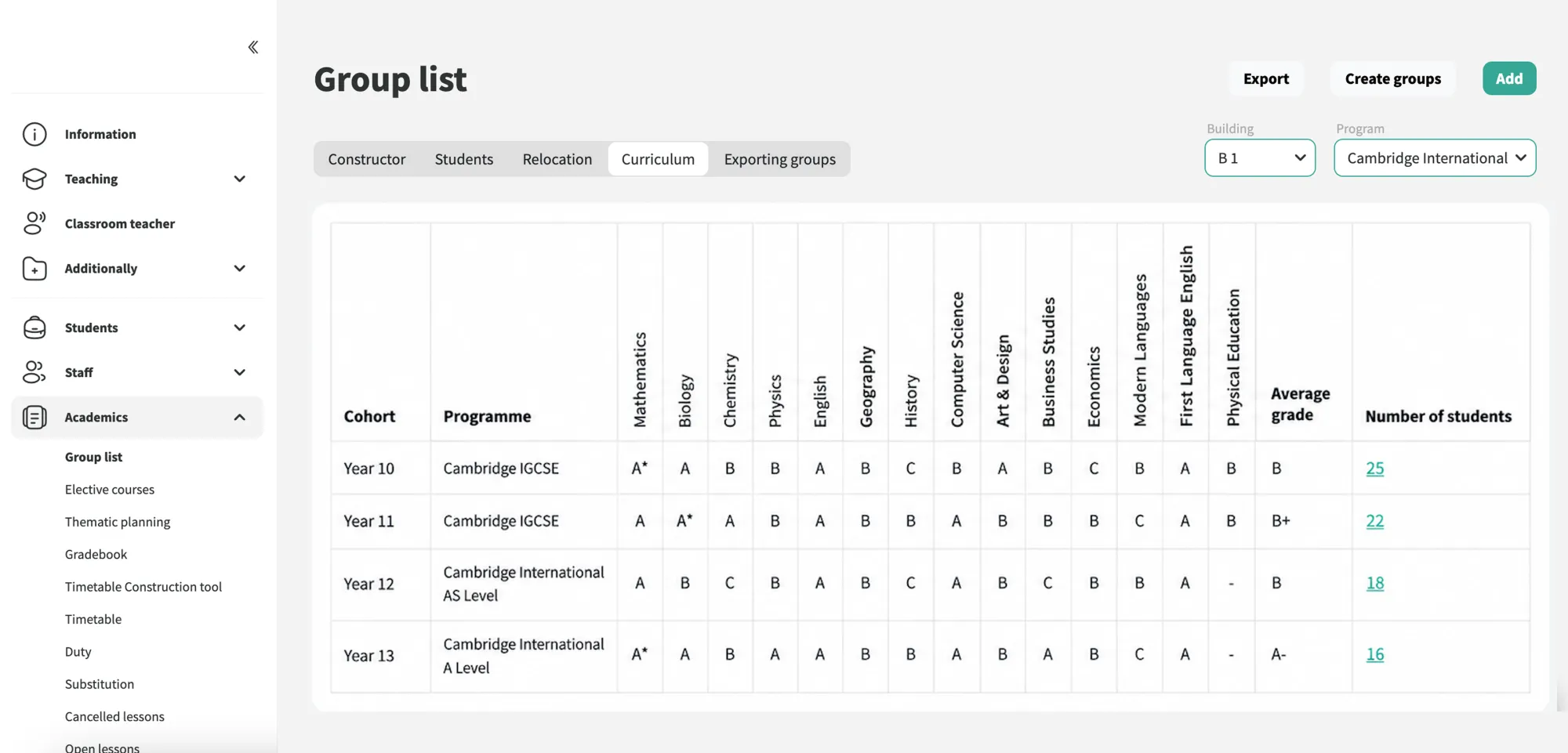Viewport: 1568px width, 753px height.
Task: Open the Year 12 student count link 18
Action: (x=1375, y=583)
